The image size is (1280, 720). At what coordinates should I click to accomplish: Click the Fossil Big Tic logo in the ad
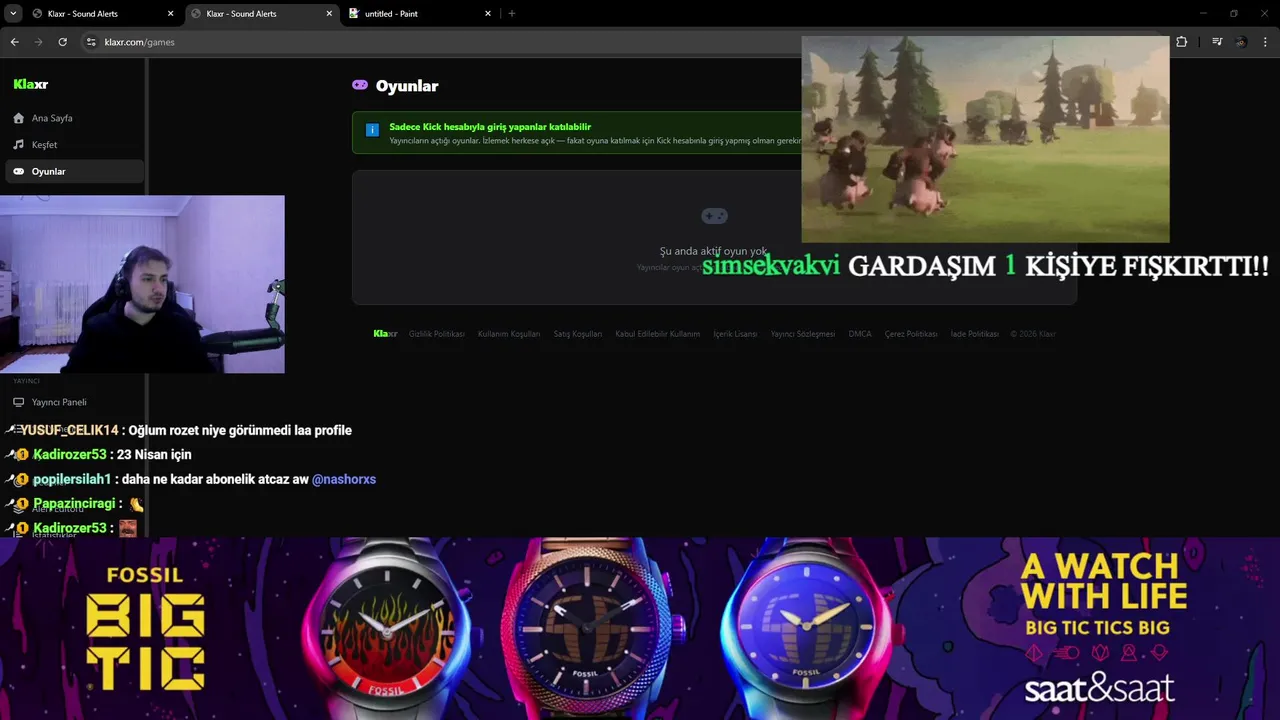click(146, 628)
